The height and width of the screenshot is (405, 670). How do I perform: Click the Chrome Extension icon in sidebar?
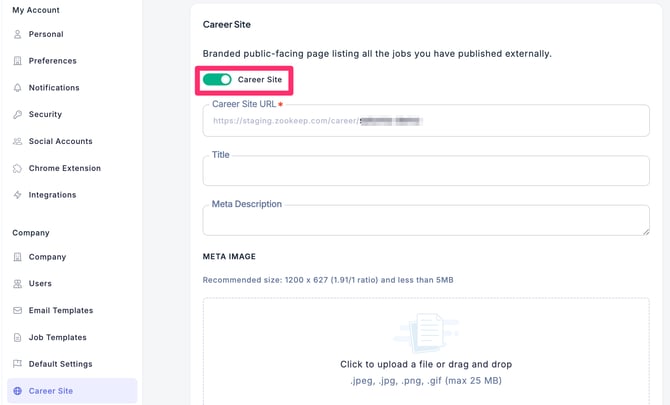tap(17, 168)
